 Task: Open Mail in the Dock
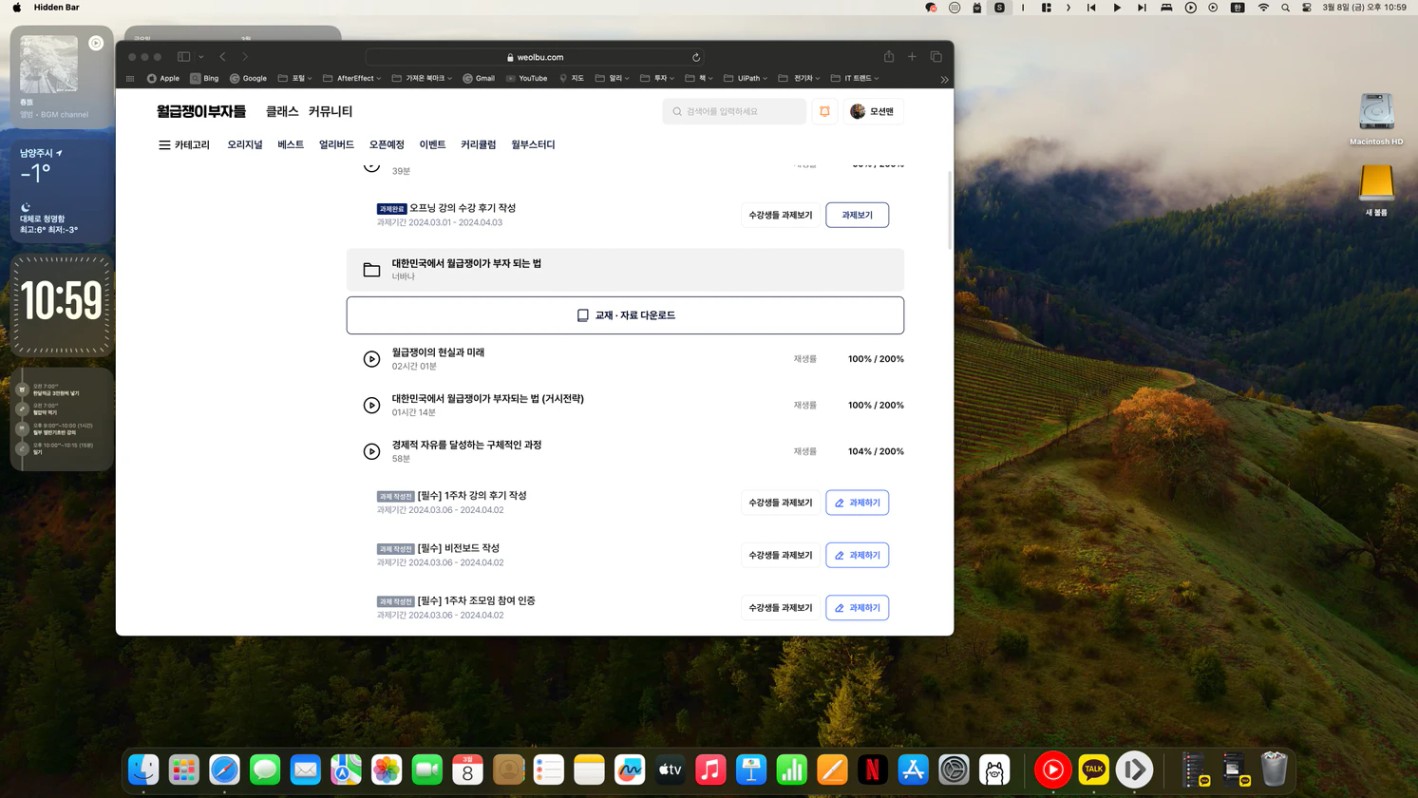305,769
